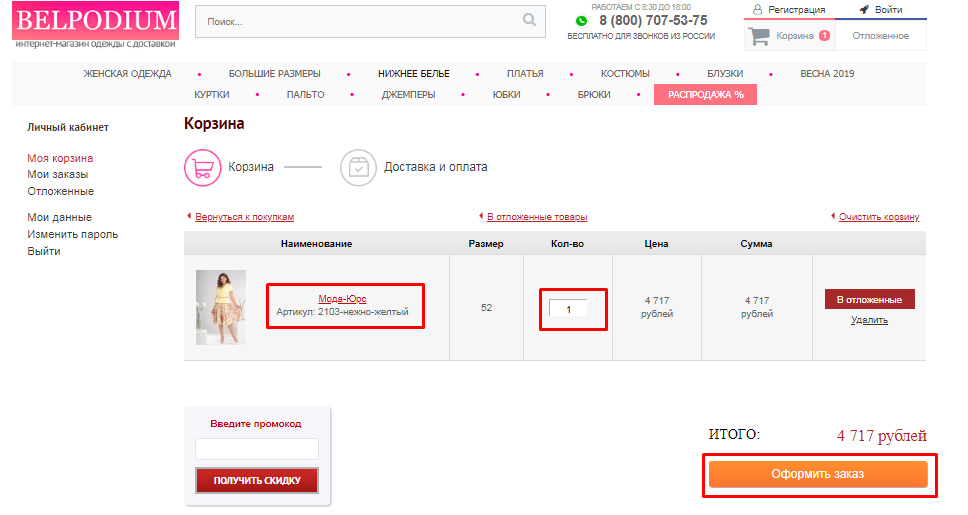The width and height of the screenshot is (968, 515).
Task: Click the promo code input field
Action: point(257,449)
